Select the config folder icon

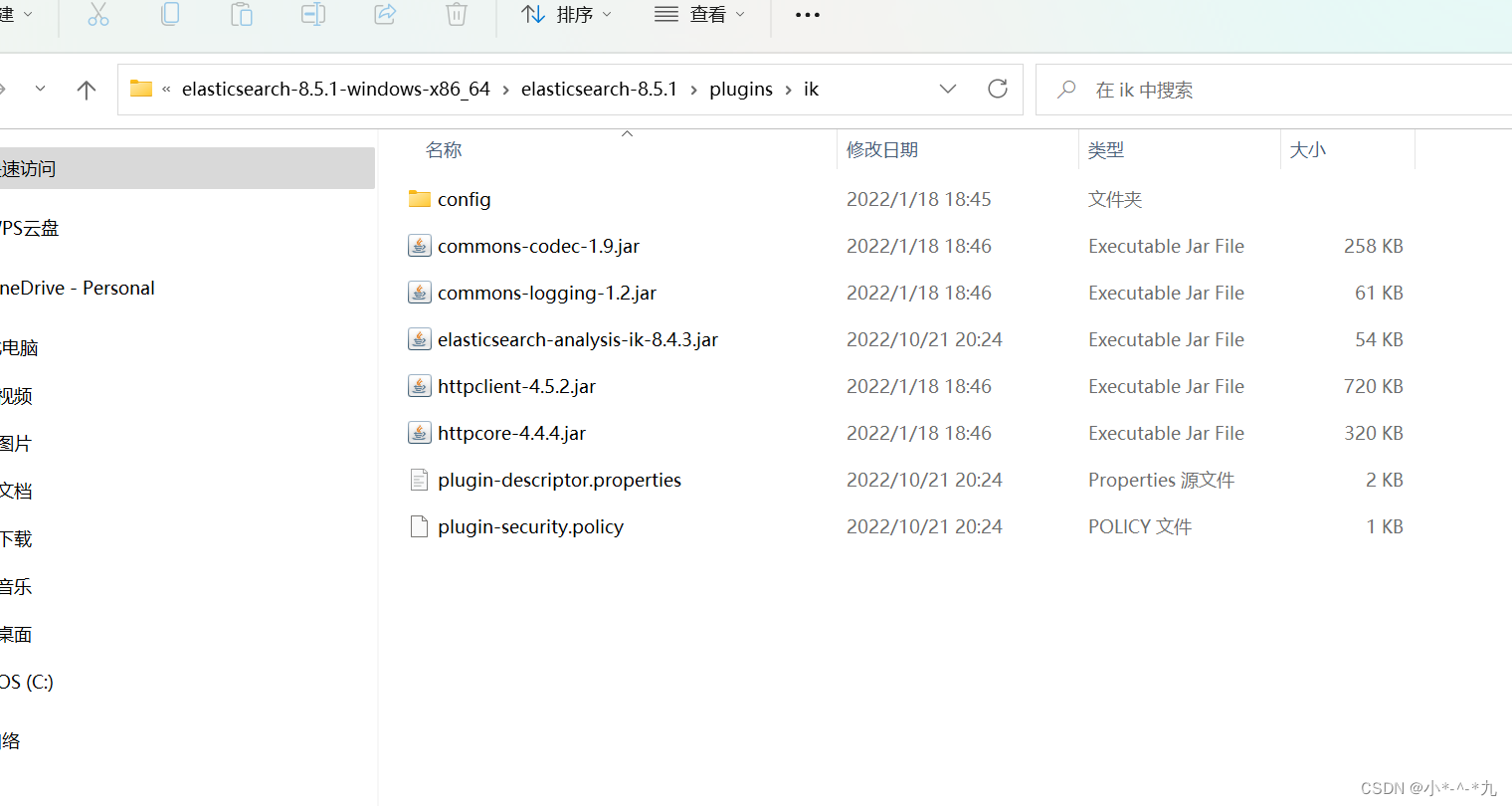tap(420, 199)
